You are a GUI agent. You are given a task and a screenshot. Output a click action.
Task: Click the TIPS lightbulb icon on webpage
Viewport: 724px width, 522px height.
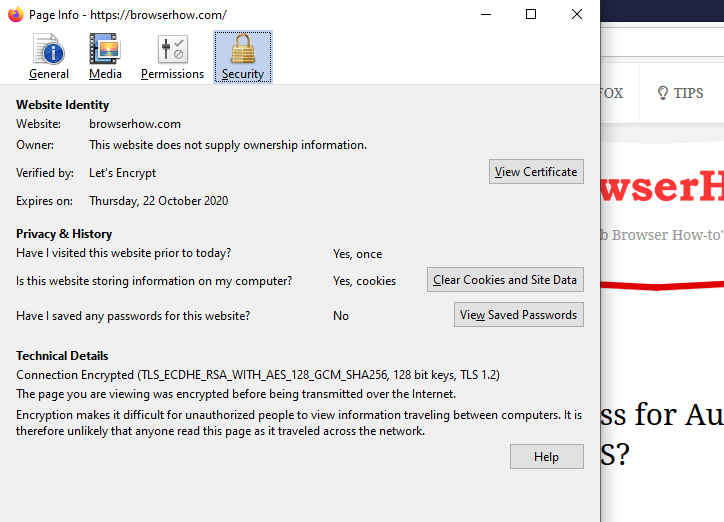pos(663,93)
